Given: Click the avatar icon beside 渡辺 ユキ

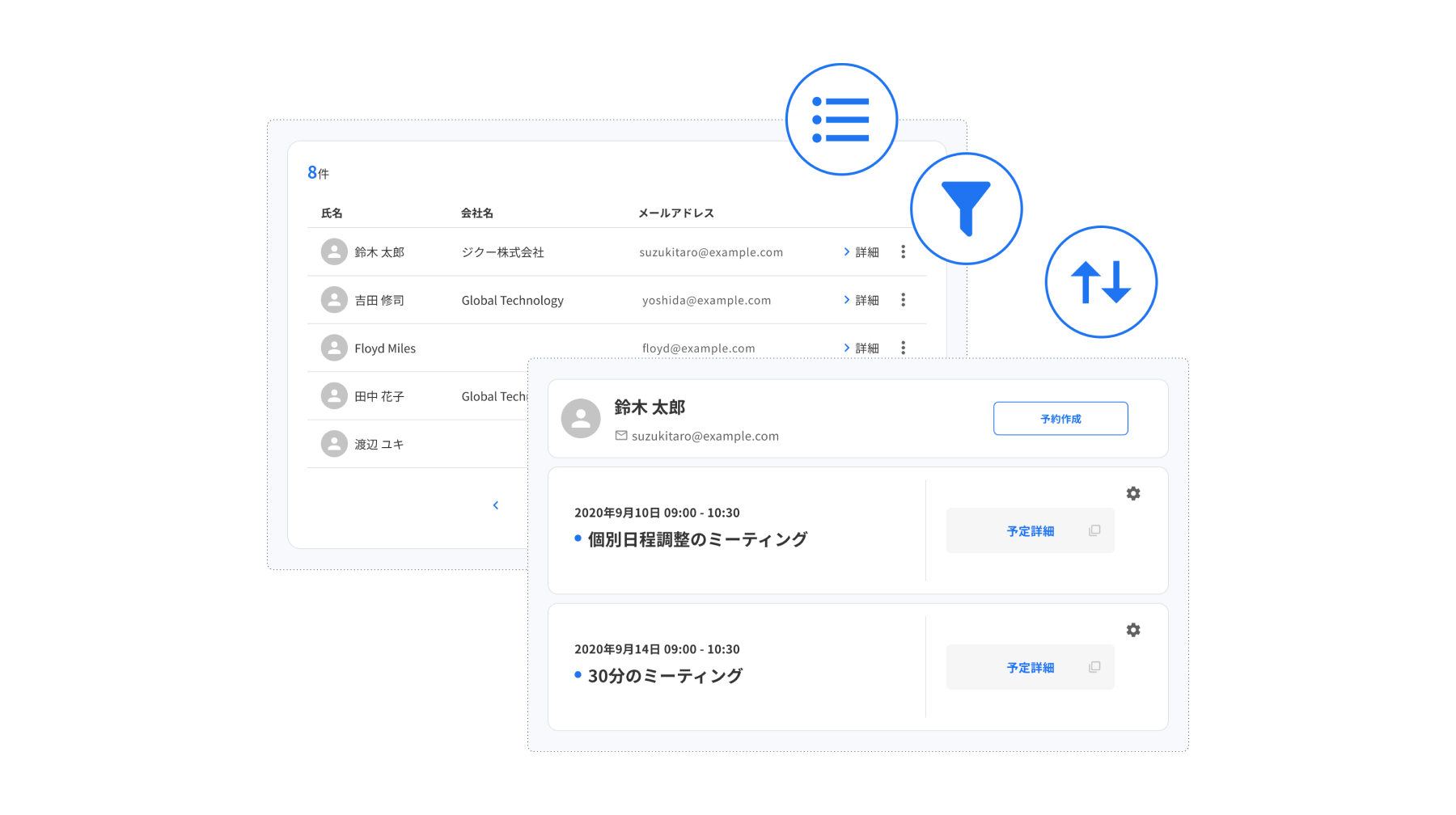Looking at the screenshot, I should 334,444.
